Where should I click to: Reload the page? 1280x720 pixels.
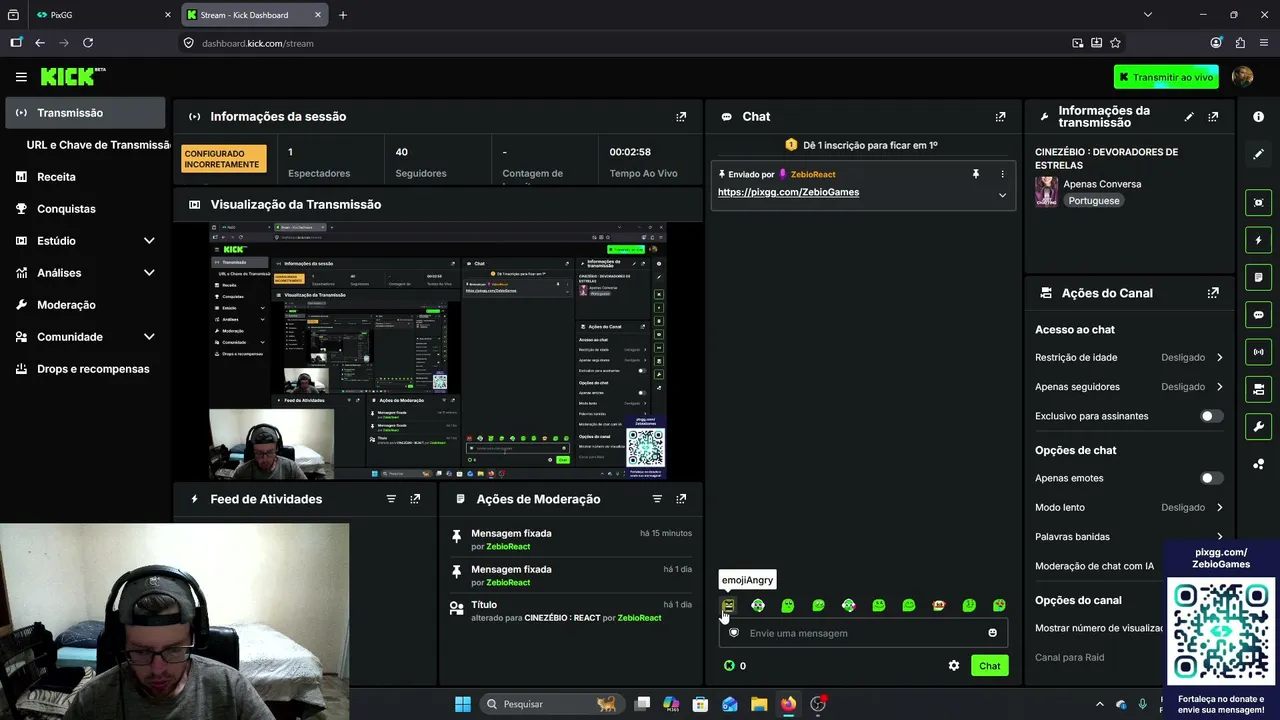point(88,43)
